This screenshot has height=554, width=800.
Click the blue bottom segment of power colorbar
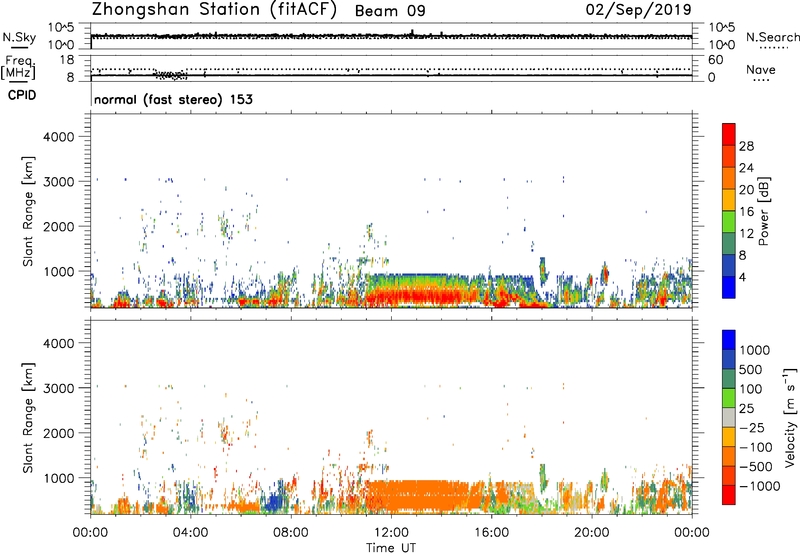coord(729,287)
